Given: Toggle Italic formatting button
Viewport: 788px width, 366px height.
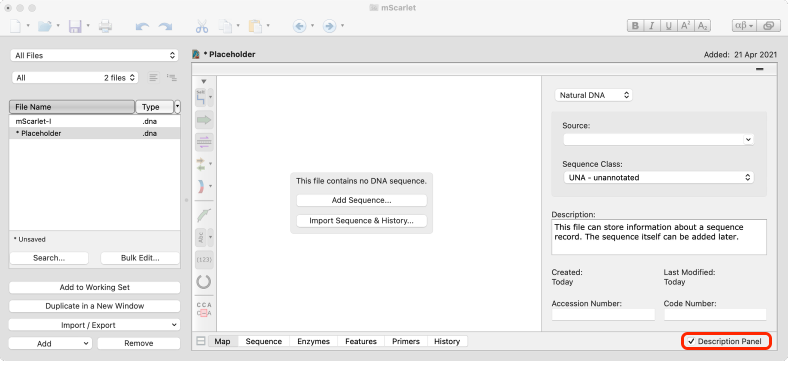Looking at the screenshot, I should [x=651, y=26].
